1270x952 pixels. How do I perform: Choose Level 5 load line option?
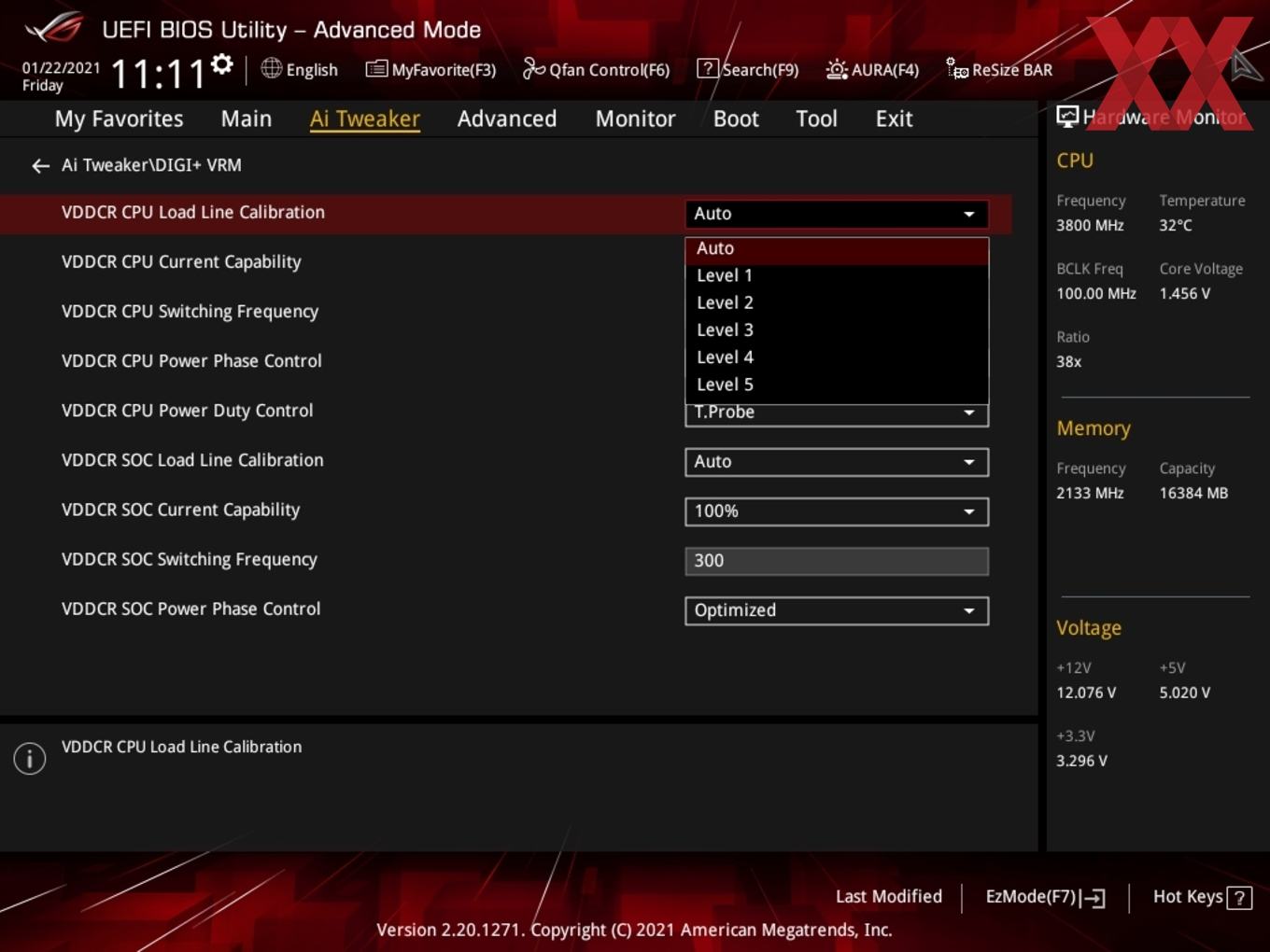pos(837,385)
